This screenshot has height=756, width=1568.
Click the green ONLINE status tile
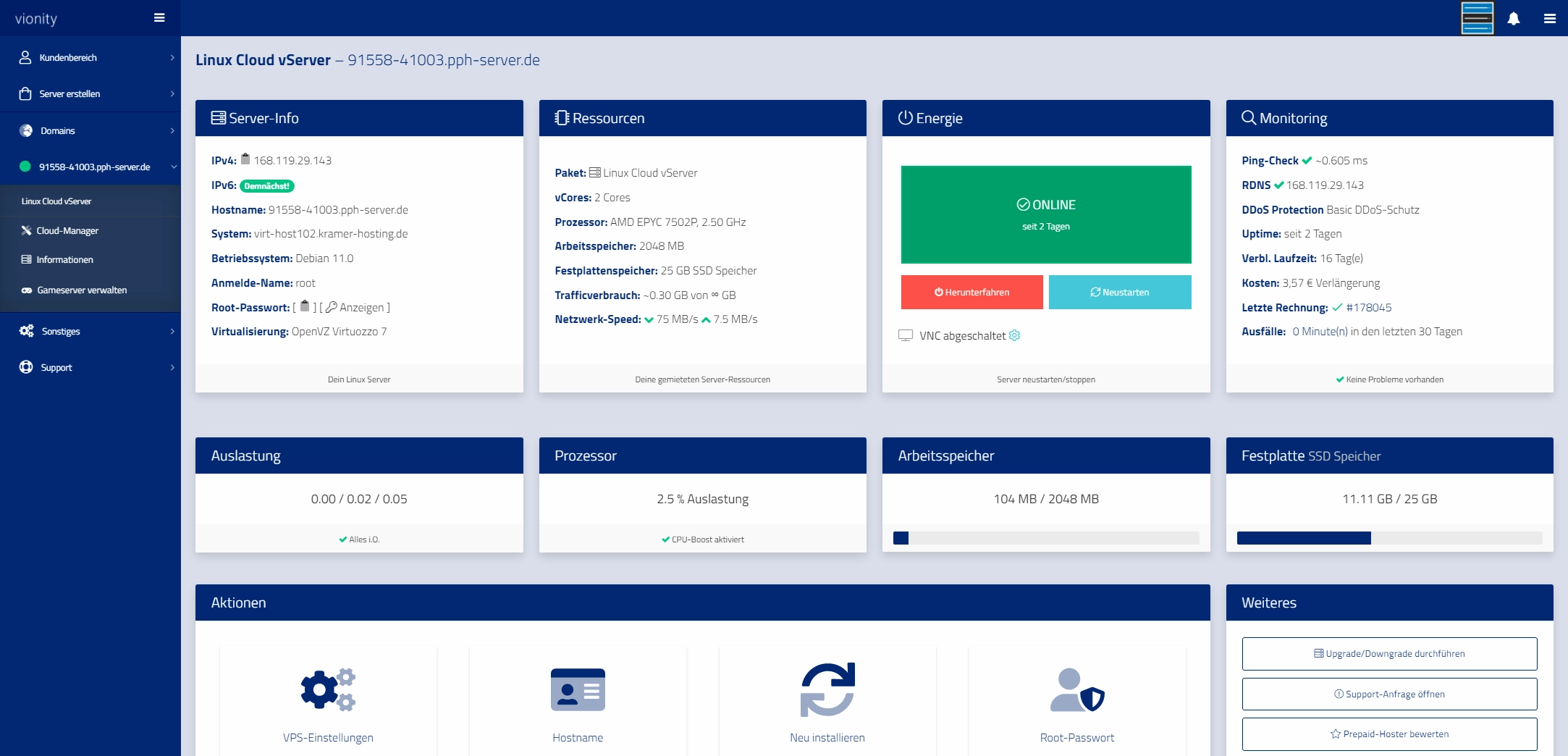point(1046,214)
